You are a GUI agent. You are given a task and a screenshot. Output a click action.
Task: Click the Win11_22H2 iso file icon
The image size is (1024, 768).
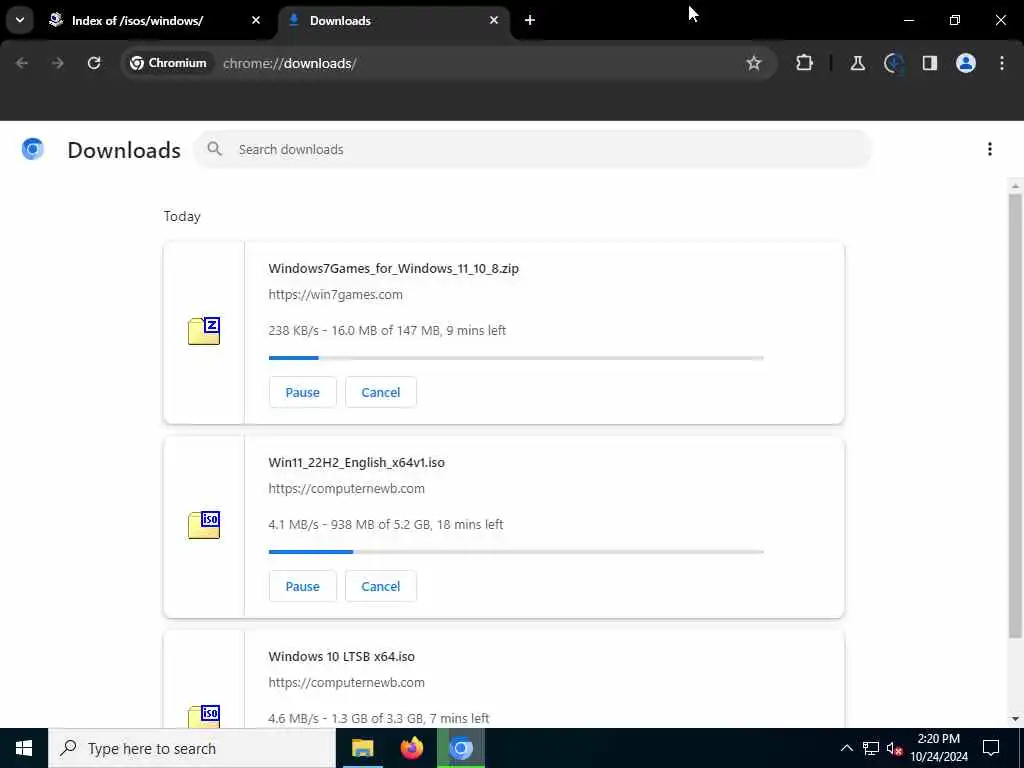tap(204, 525)
